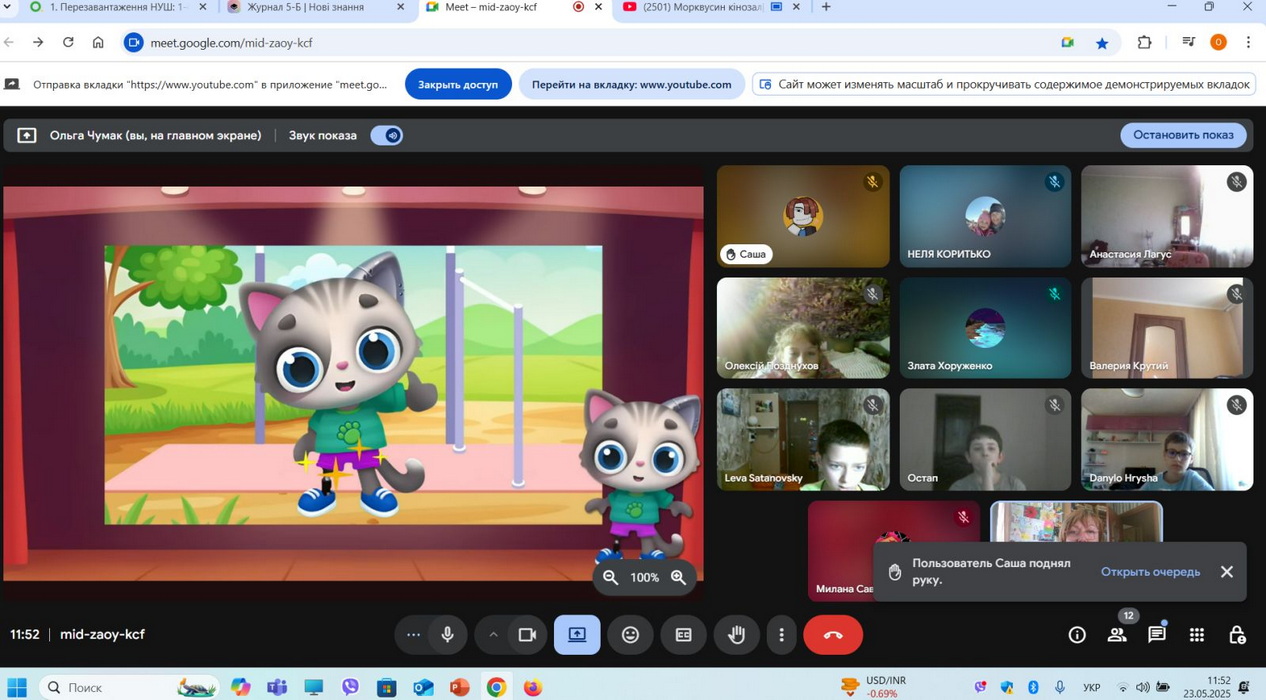Reload the Meet page
Screen dimensions: 1266x700
click(x=68, y=42)
